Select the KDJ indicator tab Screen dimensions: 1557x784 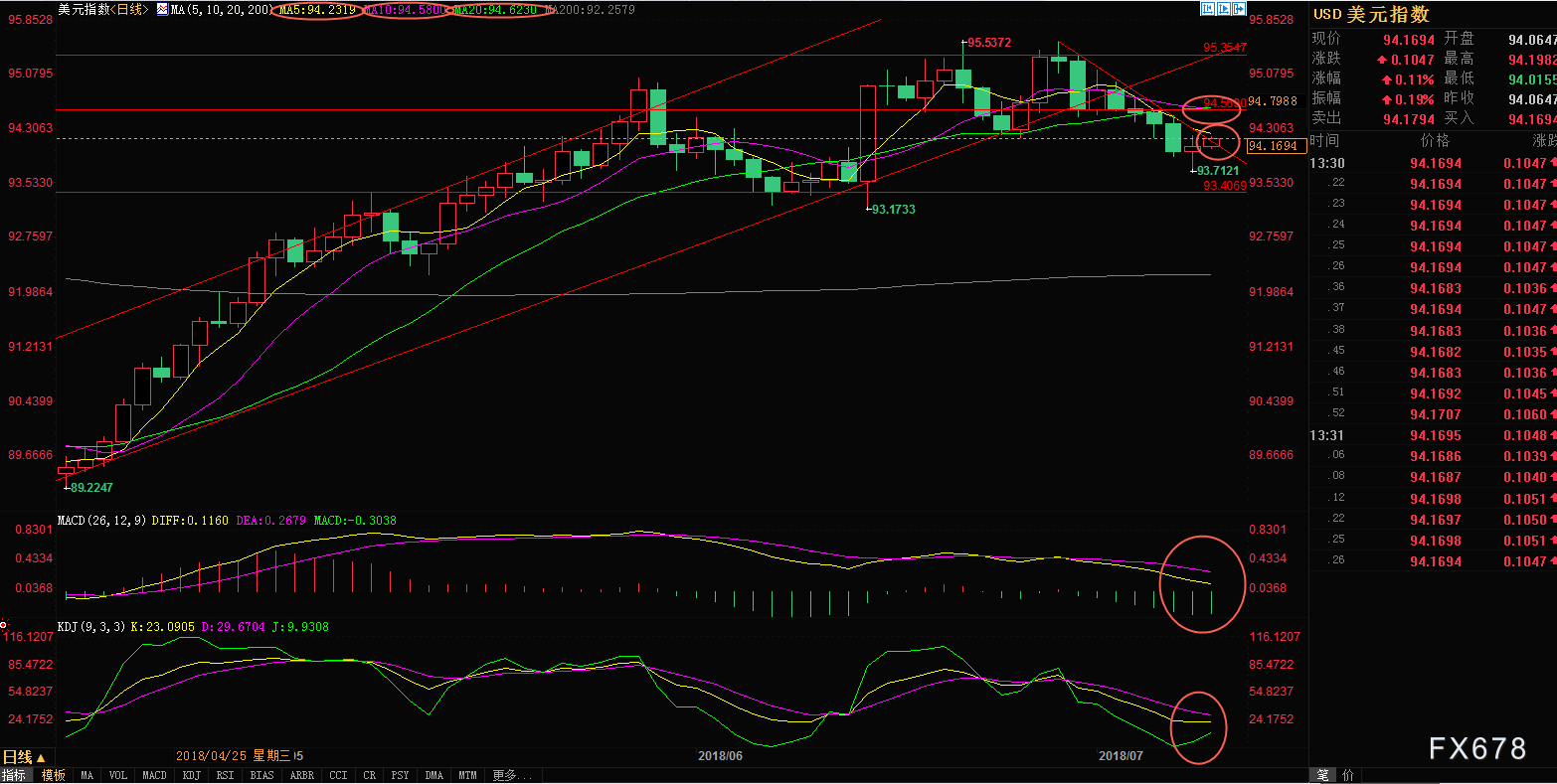(192, 775)
